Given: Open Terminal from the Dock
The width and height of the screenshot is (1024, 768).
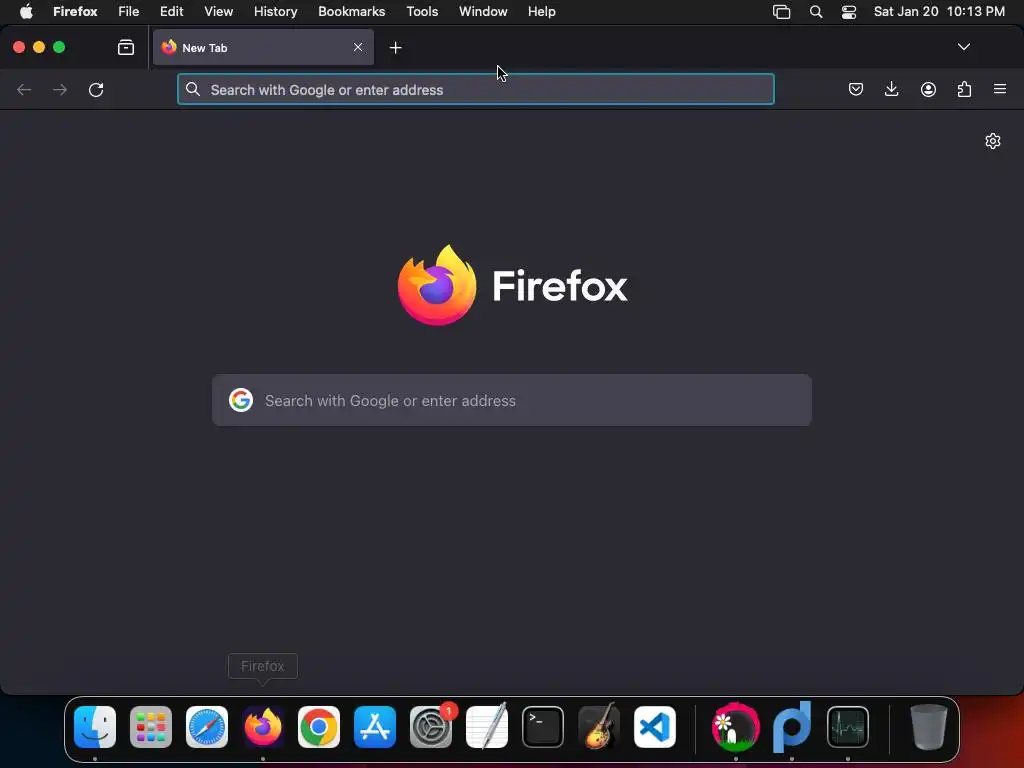Looking at the screenshot, I should 543,726.
